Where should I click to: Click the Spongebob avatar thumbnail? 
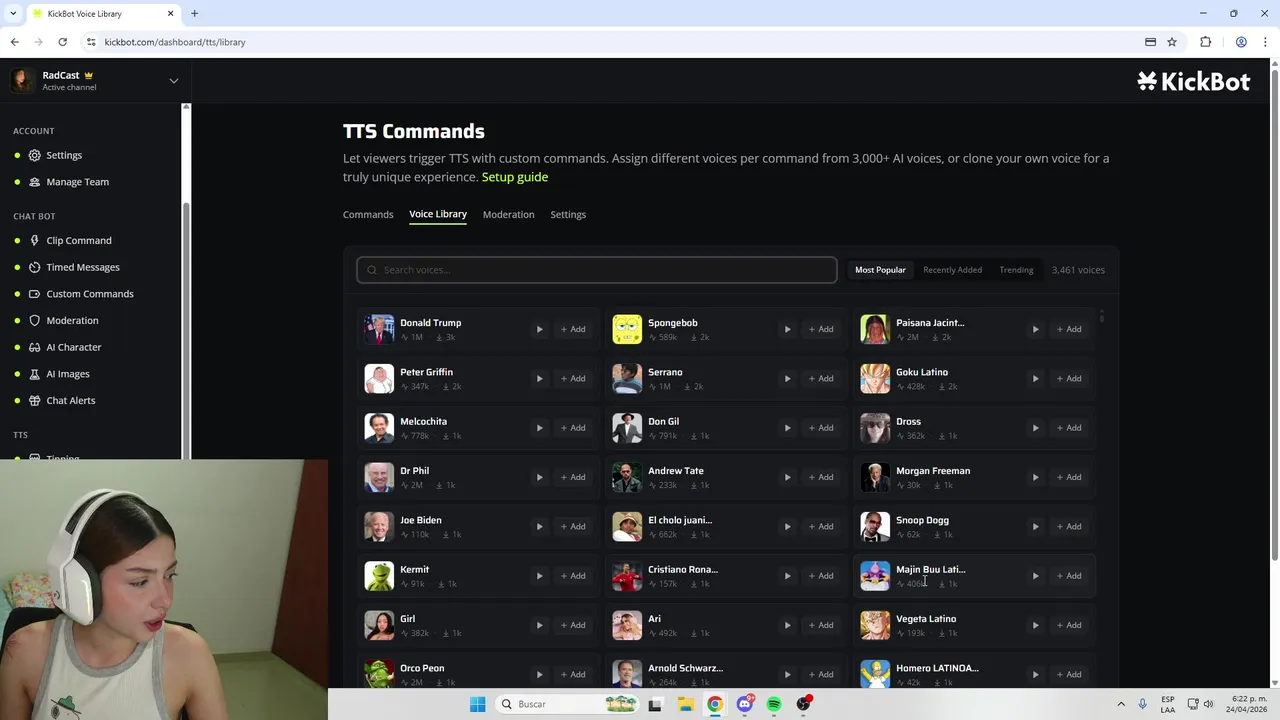point(627,329)
